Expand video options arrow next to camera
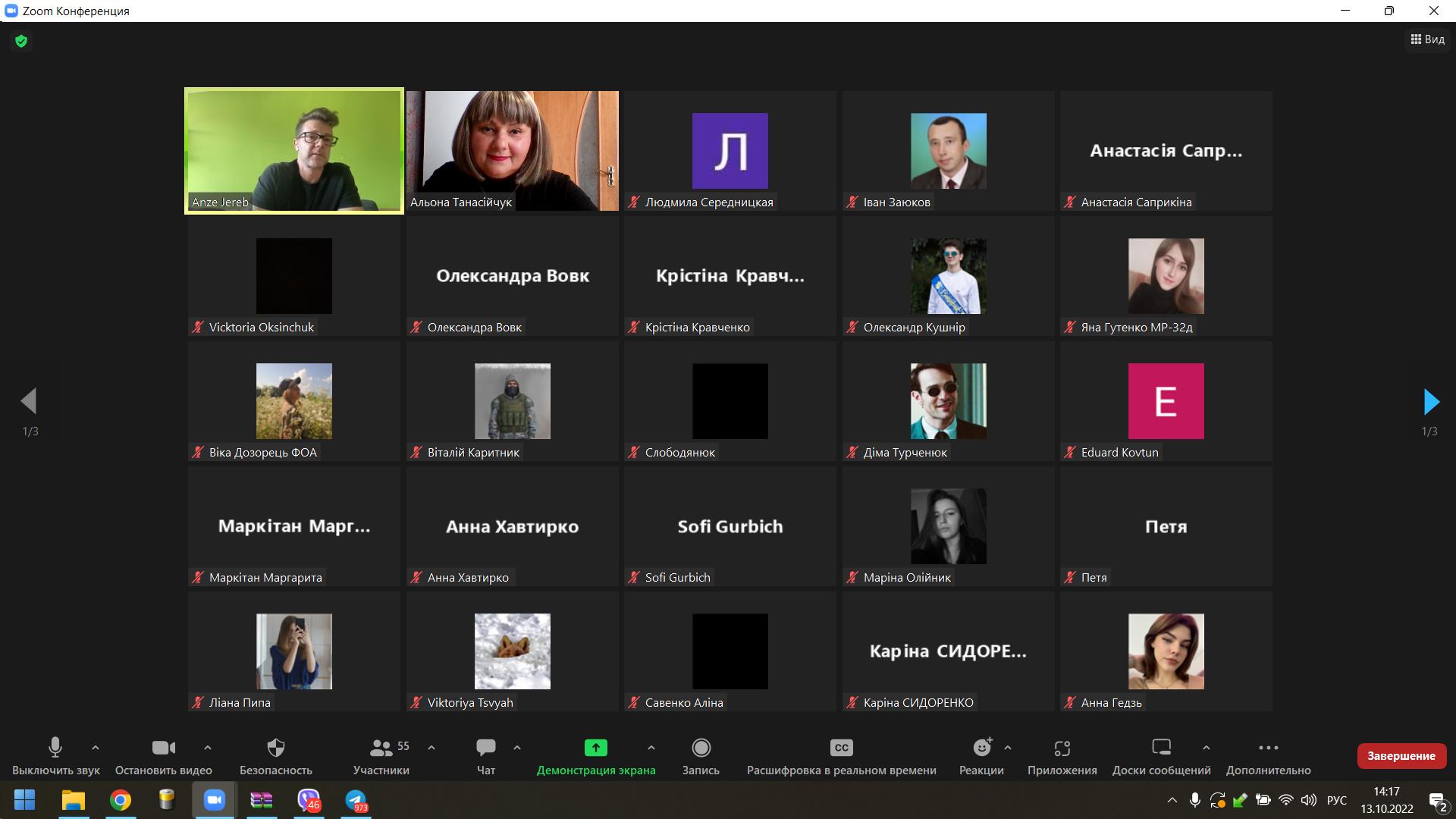The image size is (1456, 819). [208, 748]
